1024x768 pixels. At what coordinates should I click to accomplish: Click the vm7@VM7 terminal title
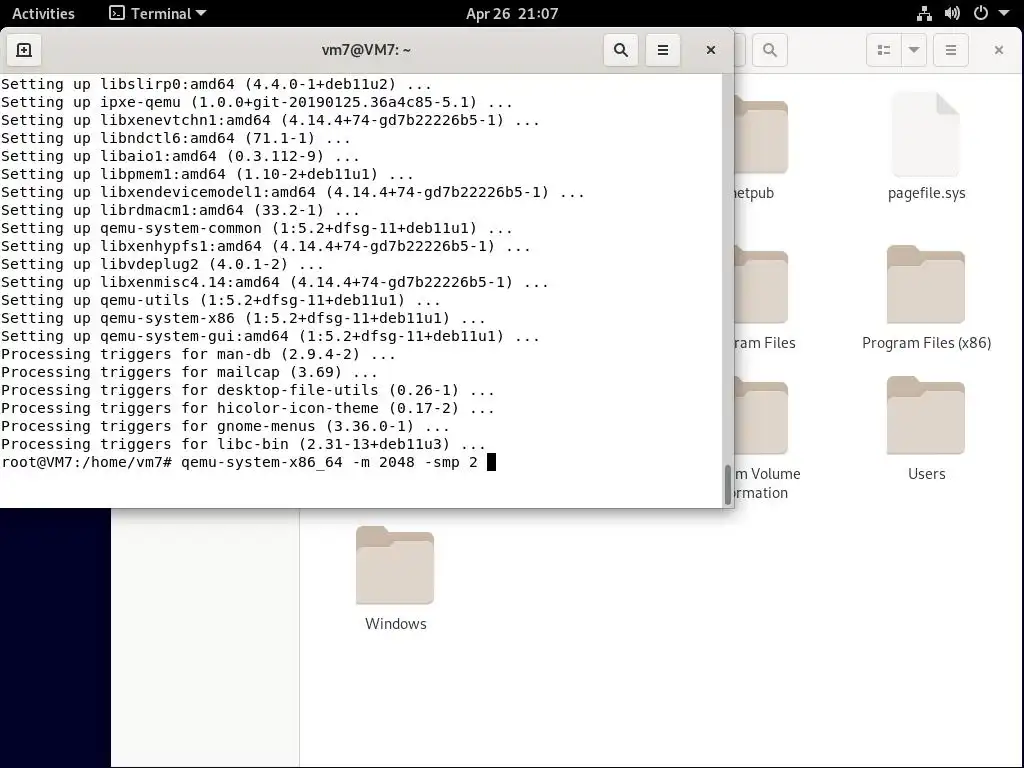click(x=366, y=50)
